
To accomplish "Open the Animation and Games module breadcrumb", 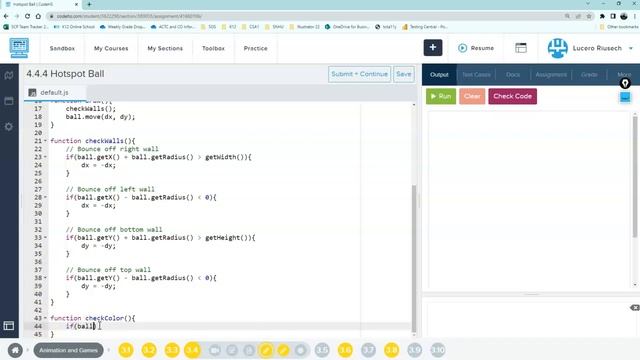I will pos(68,350).
